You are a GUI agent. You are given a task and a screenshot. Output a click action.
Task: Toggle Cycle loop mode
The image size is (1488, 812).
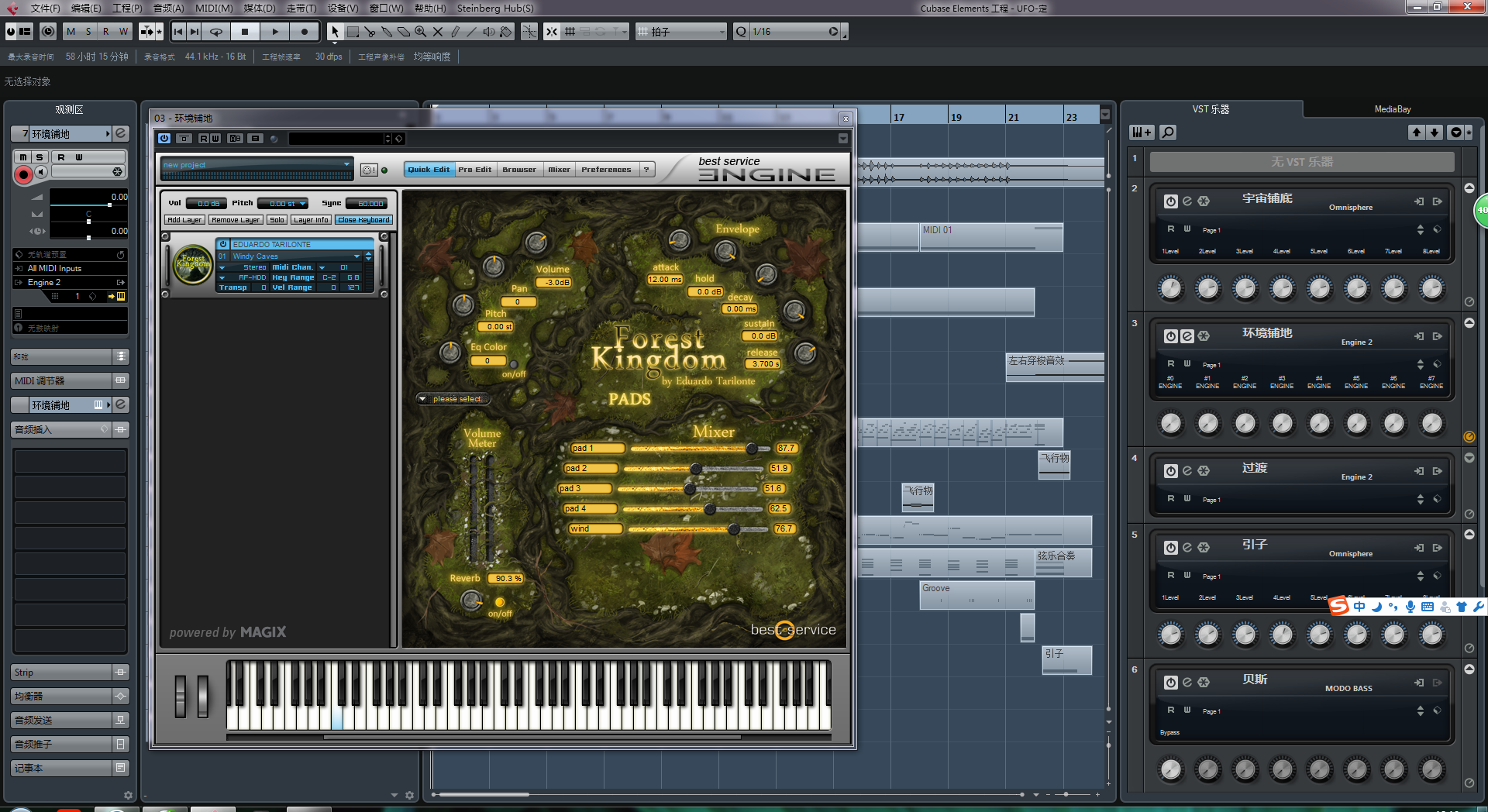coord(216,31)
